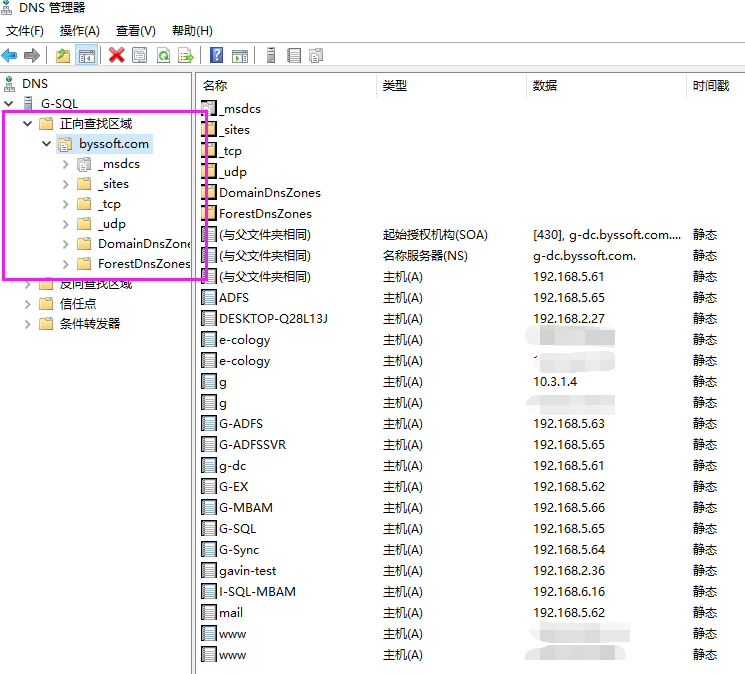Screen dimensions: 745x674
Task: Expand the _sites tree node
Action: tap(66, 184)
